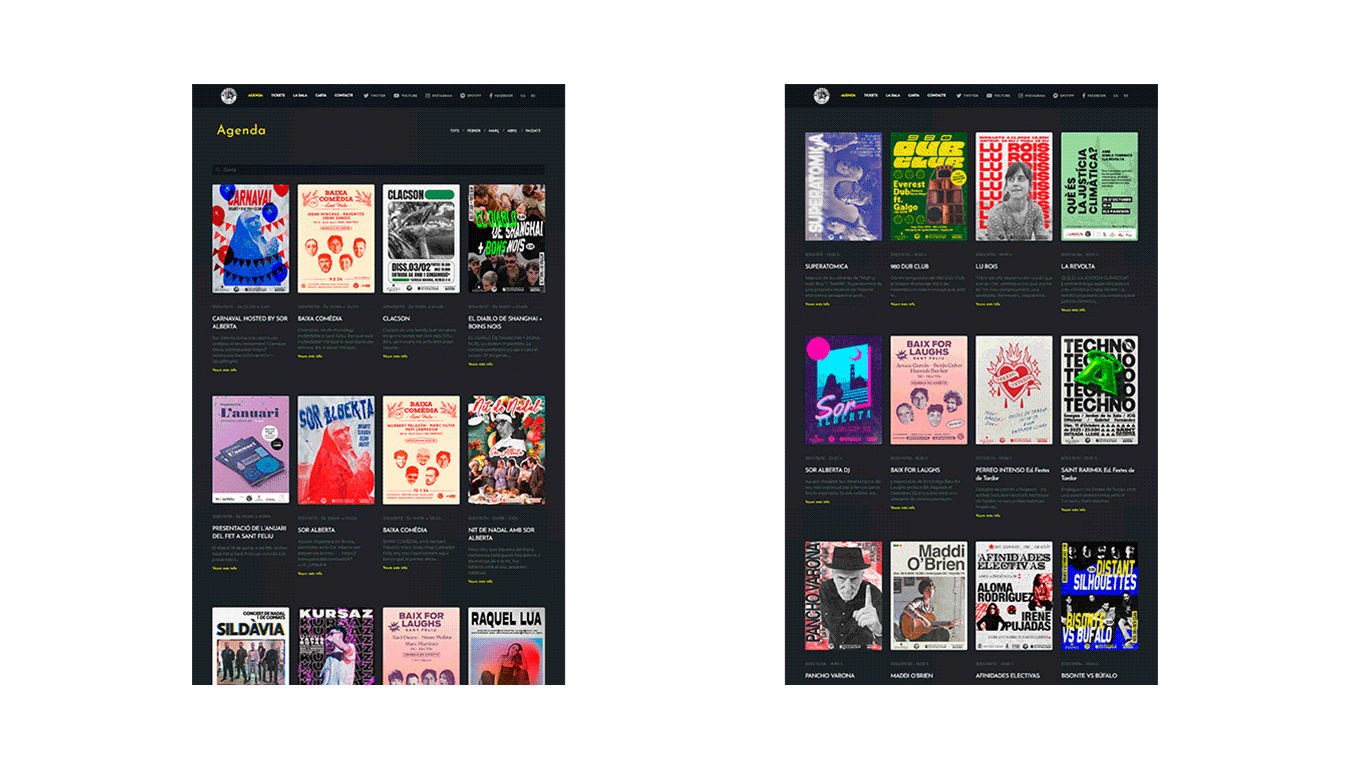Open the 980 DUB CLUB event poster
This screenshot has width=1351, height=760.
click(930, 185)
